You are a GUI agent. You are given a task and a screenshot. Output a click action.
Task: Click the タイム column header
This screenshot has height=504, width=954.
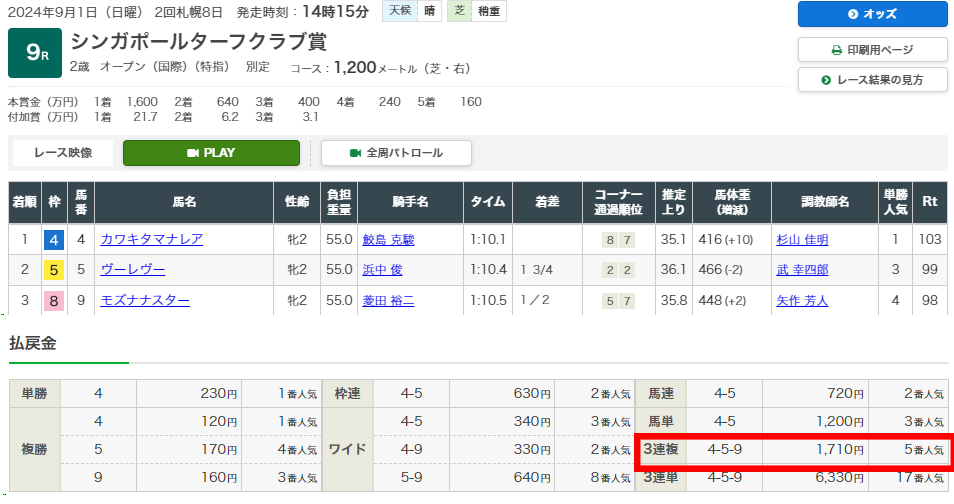click(488, 202)
